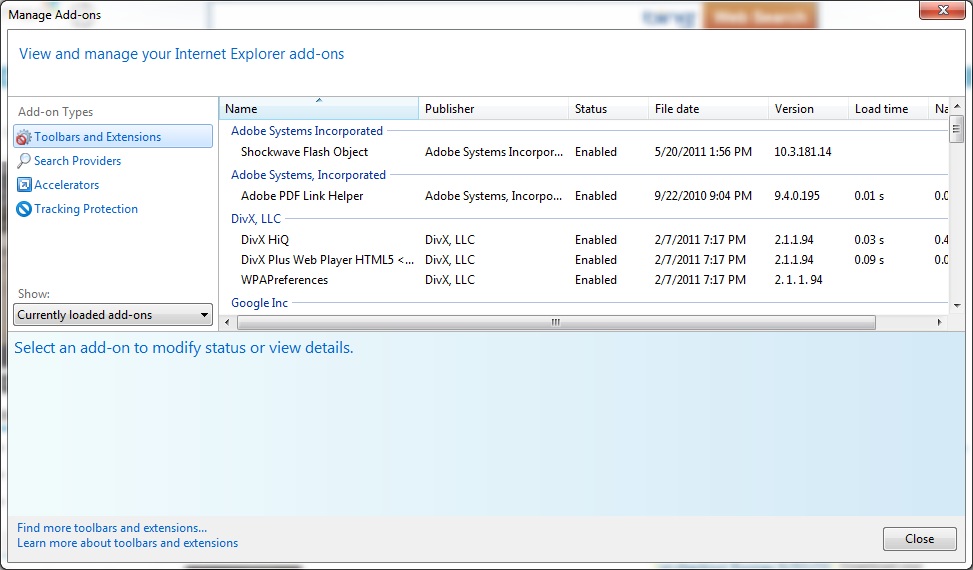Click the Search Providers magnifier icon

click(24, 161)
